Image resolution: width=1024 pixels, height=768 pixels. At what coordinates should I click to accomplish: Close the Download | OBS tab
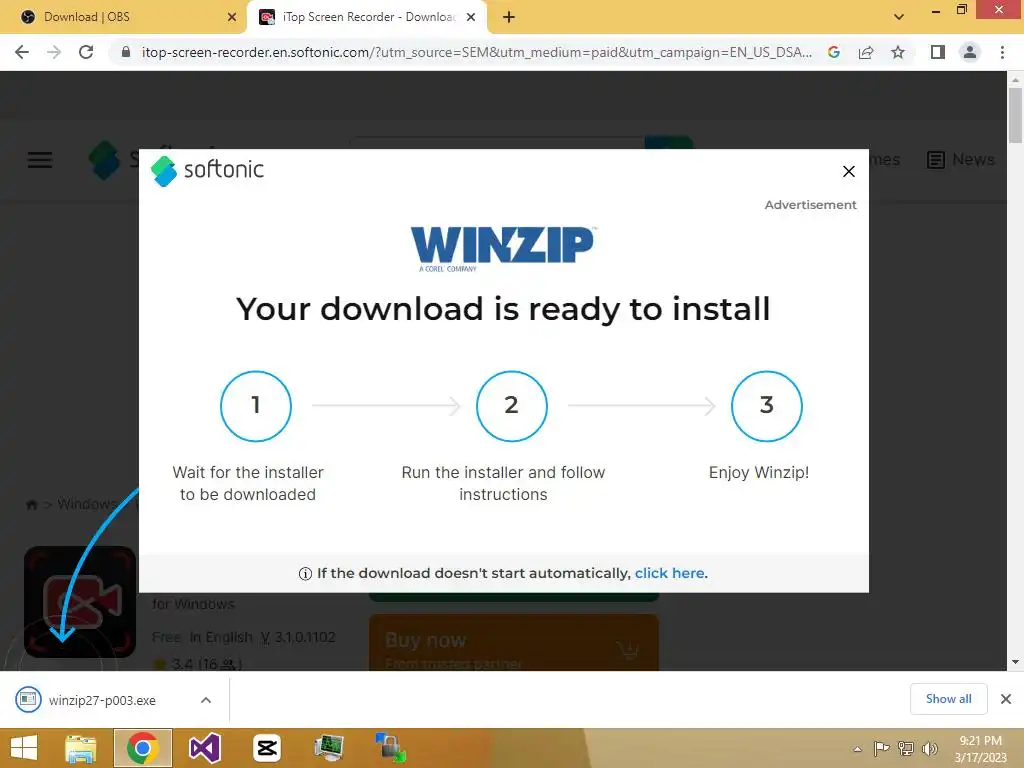[231, 17]
